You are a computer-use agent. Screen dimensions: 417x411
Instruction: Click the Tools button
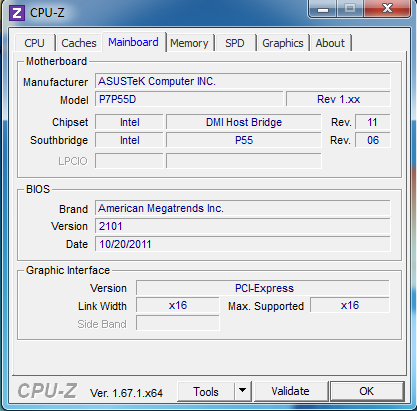[206, 392]
